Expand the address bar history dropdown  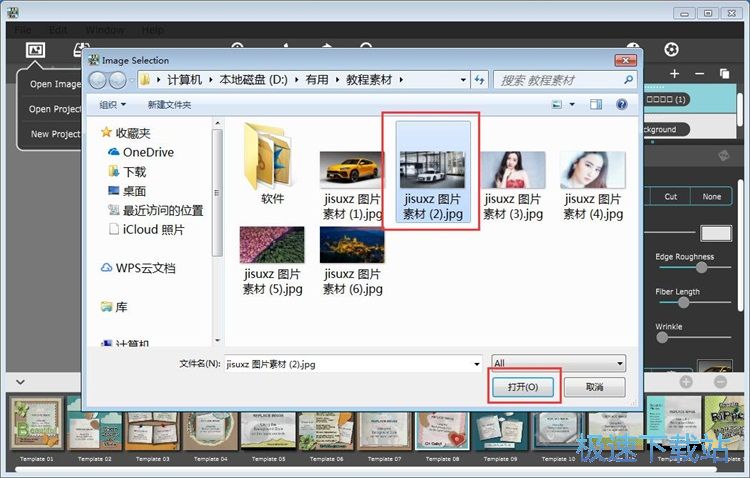(x=463, y=80)
